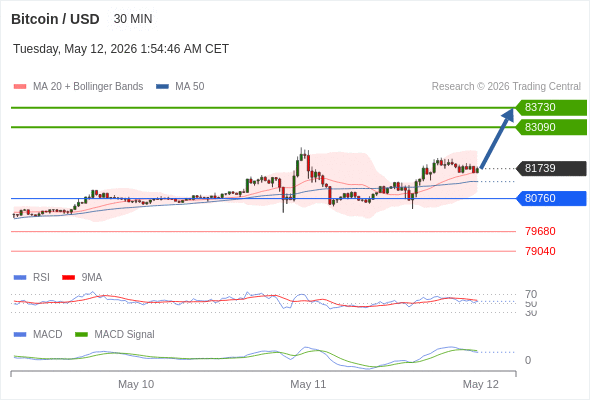The height and width of the screenshot is (400, 590).
Task: Click the MACD 0 axis value
Action: (x=528, y=360)
